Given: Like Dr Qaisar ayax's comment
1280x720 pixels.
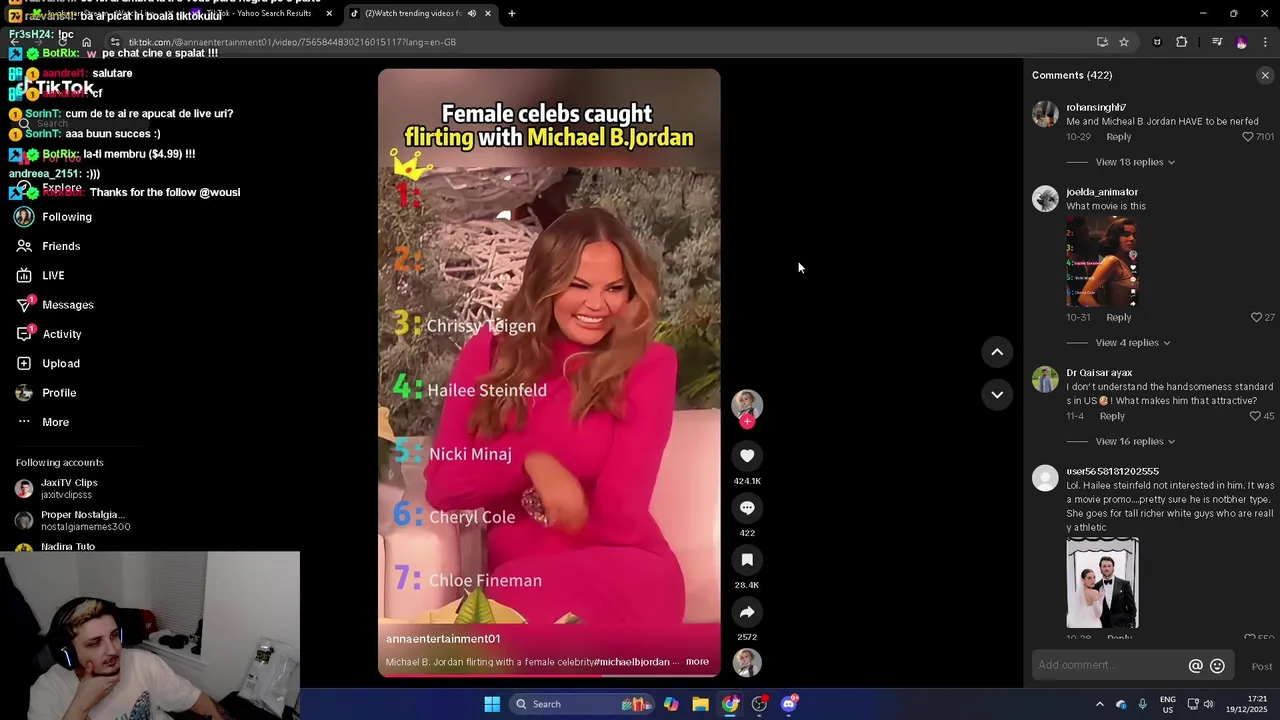Looking at the screenshot, I should coord(1255,416).
